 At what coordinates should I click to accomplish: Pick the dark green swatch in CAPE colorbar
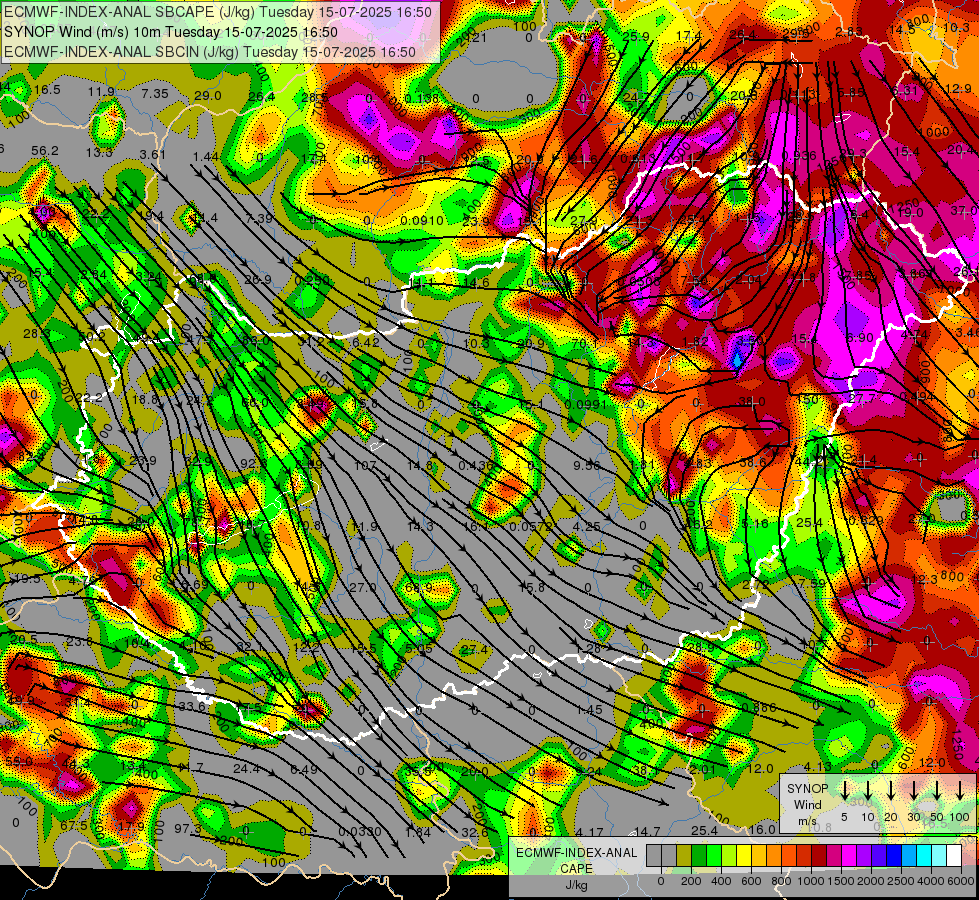coord(699,855)
